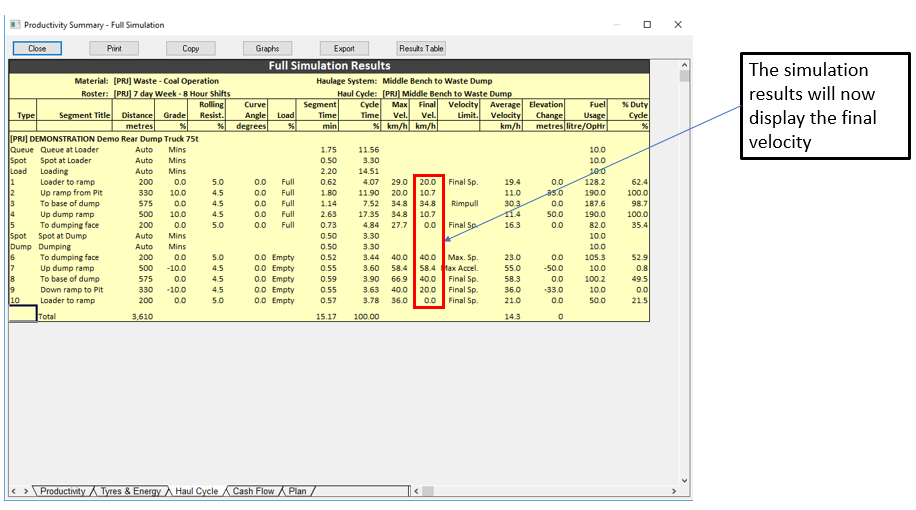
Task: Click duty cycle value 62.4
Action: coord(640,182)
